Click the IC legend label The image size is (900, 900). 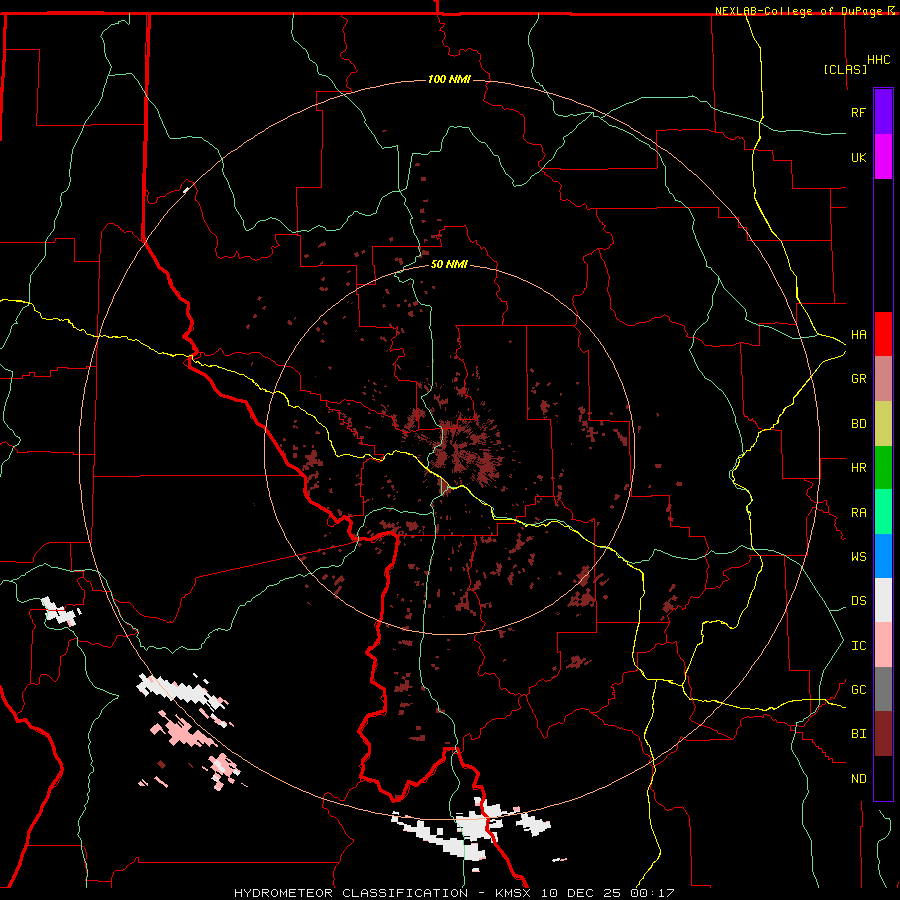point(858,646)
